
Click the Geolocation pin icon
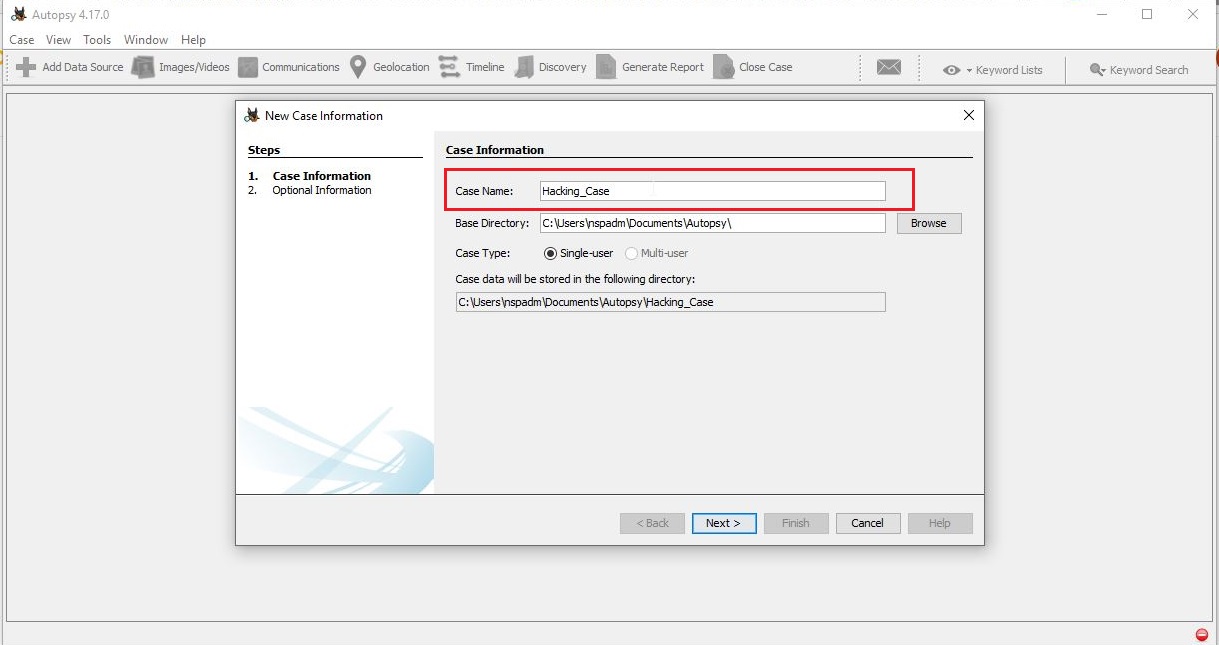[358, 67]
